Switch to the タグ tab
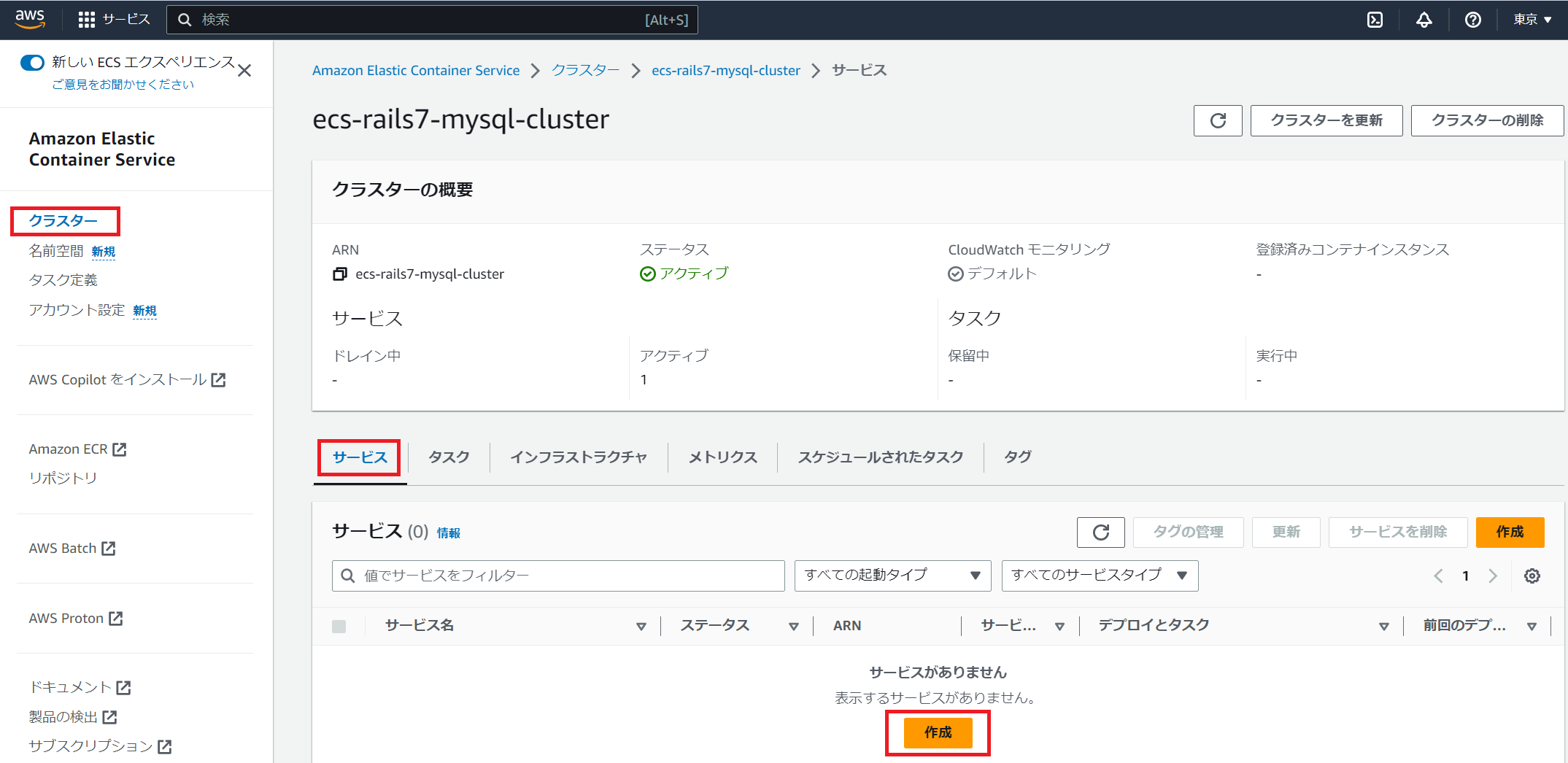 click(1018, 457)
